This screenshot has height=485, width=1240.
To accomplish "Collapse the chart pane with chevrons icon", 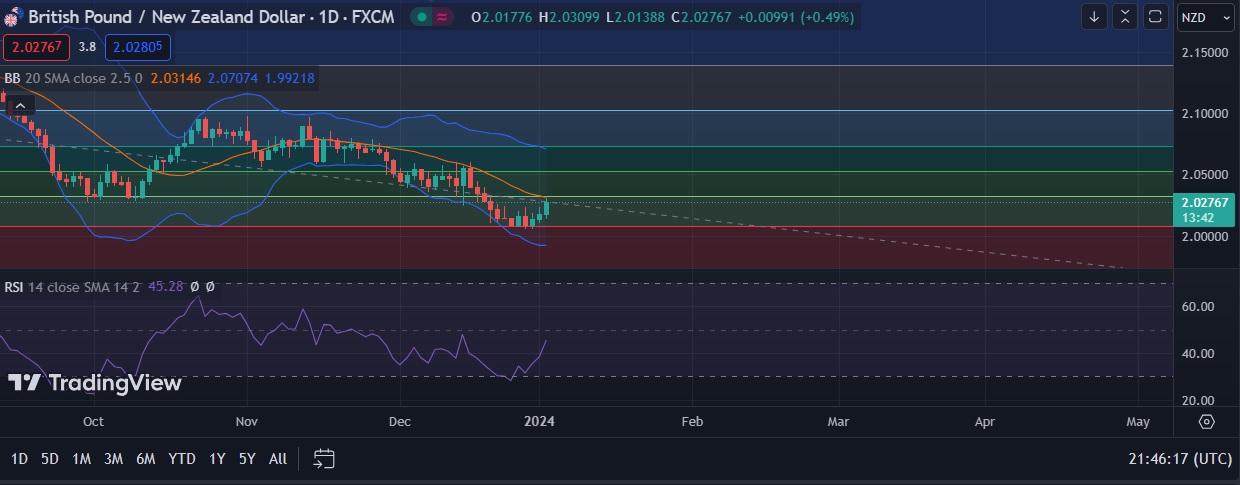I will coord(1125,17).
